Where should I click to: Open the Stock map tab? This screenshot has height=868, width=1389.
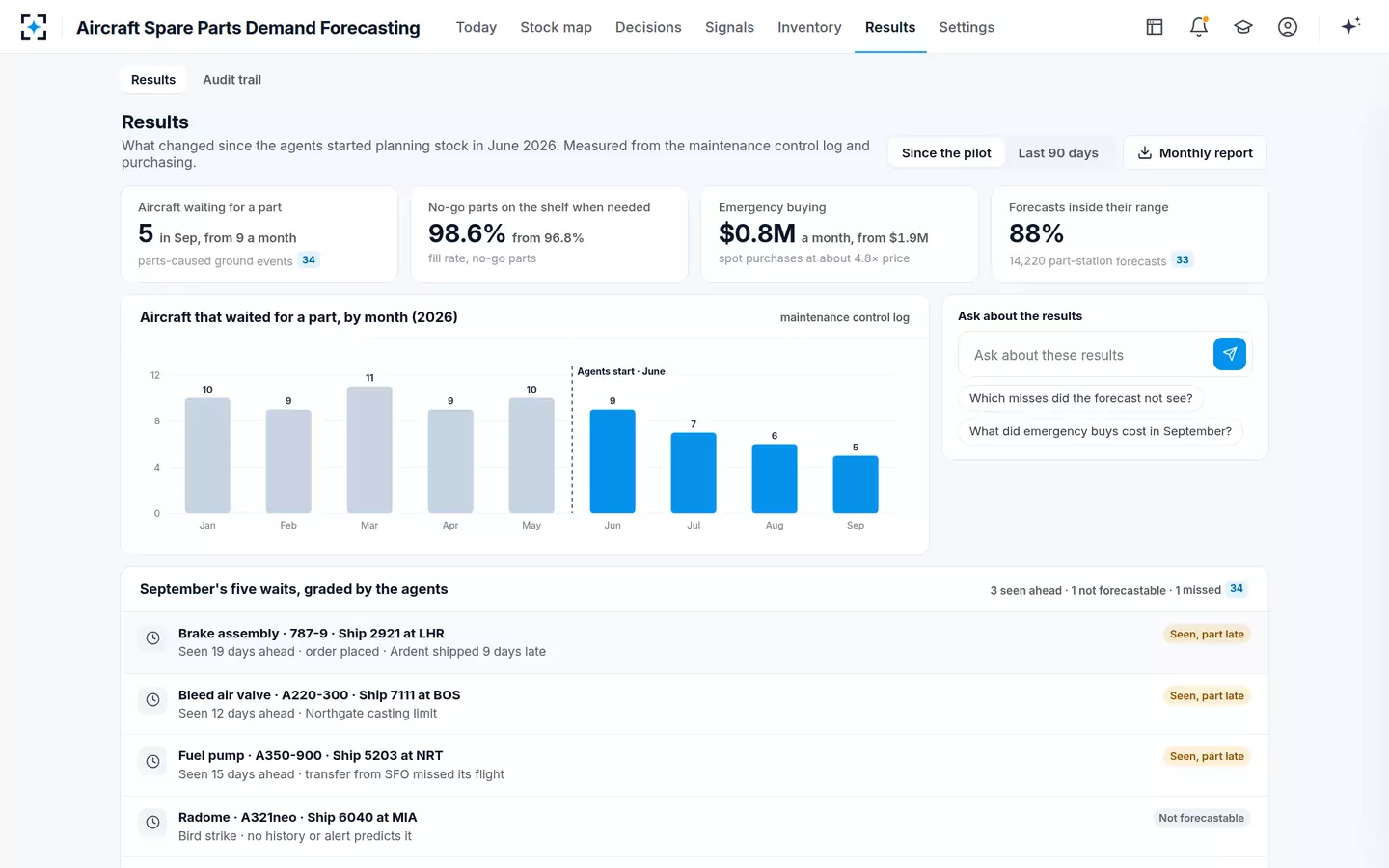[557, 27]
